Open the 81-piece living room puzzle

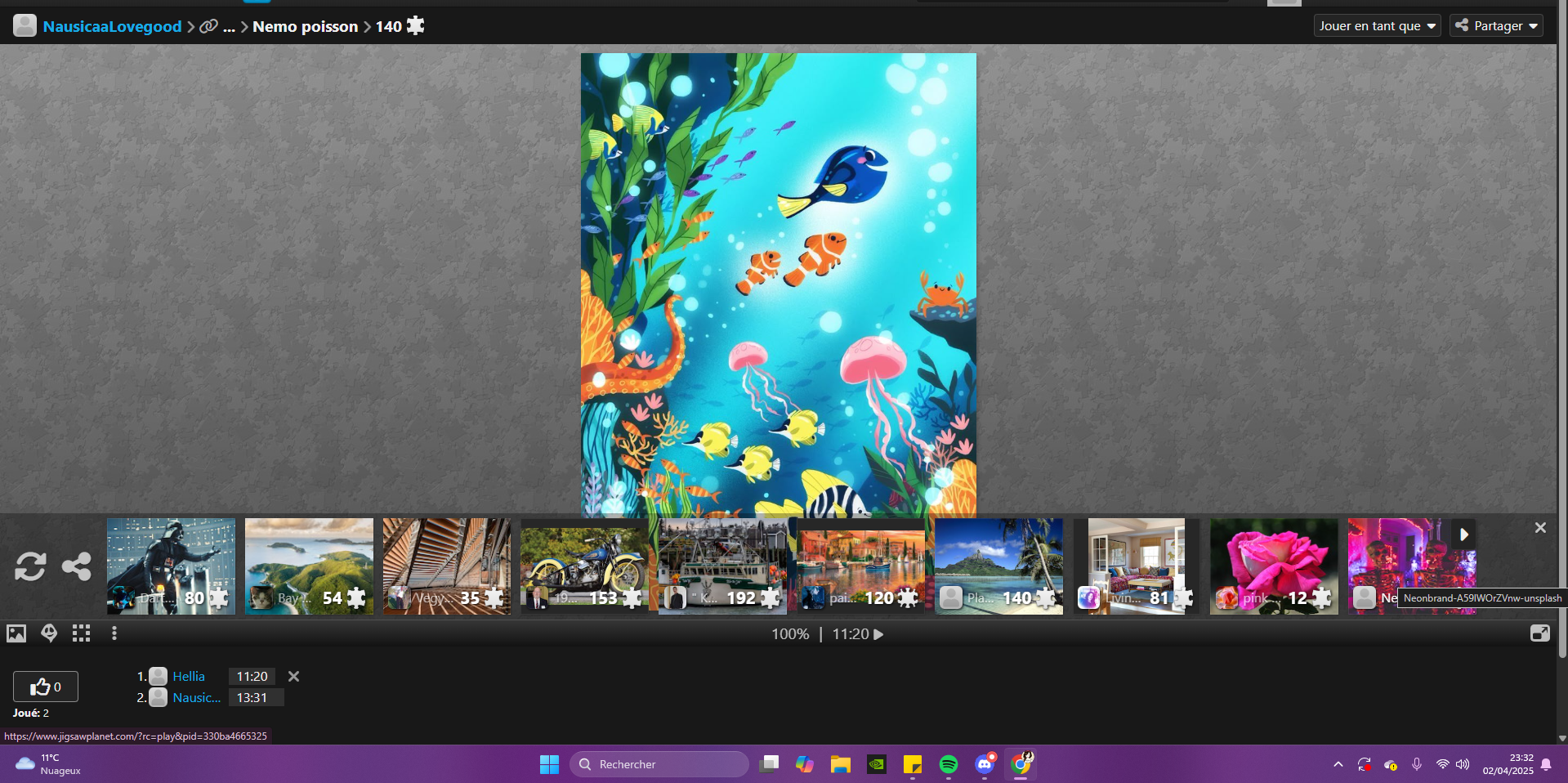point(1137,566)
